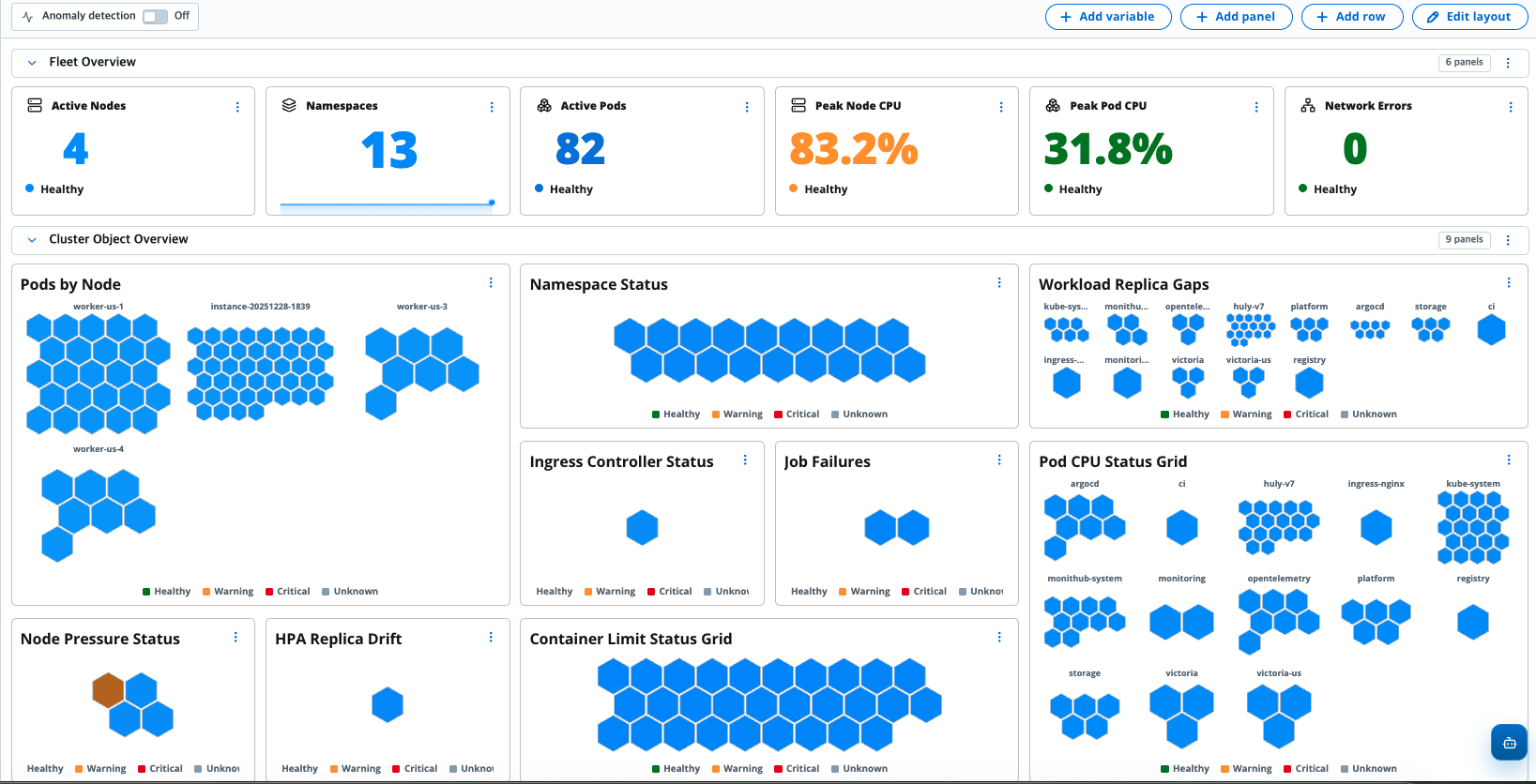Click the 6 panels badge

1464,63
